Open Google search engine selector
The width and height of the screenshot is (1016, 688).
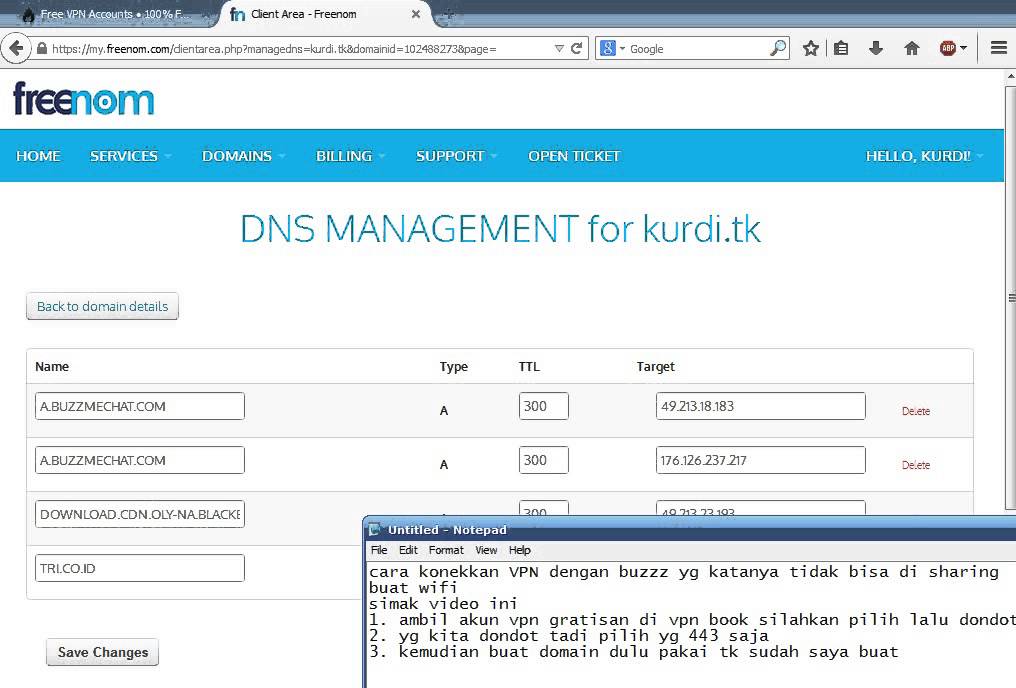(x=612, y=49)
